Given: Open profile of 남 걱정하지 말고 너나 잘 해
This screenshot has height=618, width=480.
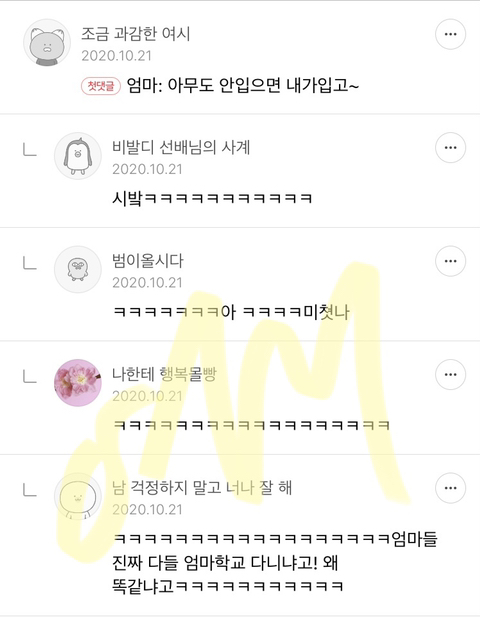Looking at the screenshot, I should pyautogui.click(x=202, y=488).
